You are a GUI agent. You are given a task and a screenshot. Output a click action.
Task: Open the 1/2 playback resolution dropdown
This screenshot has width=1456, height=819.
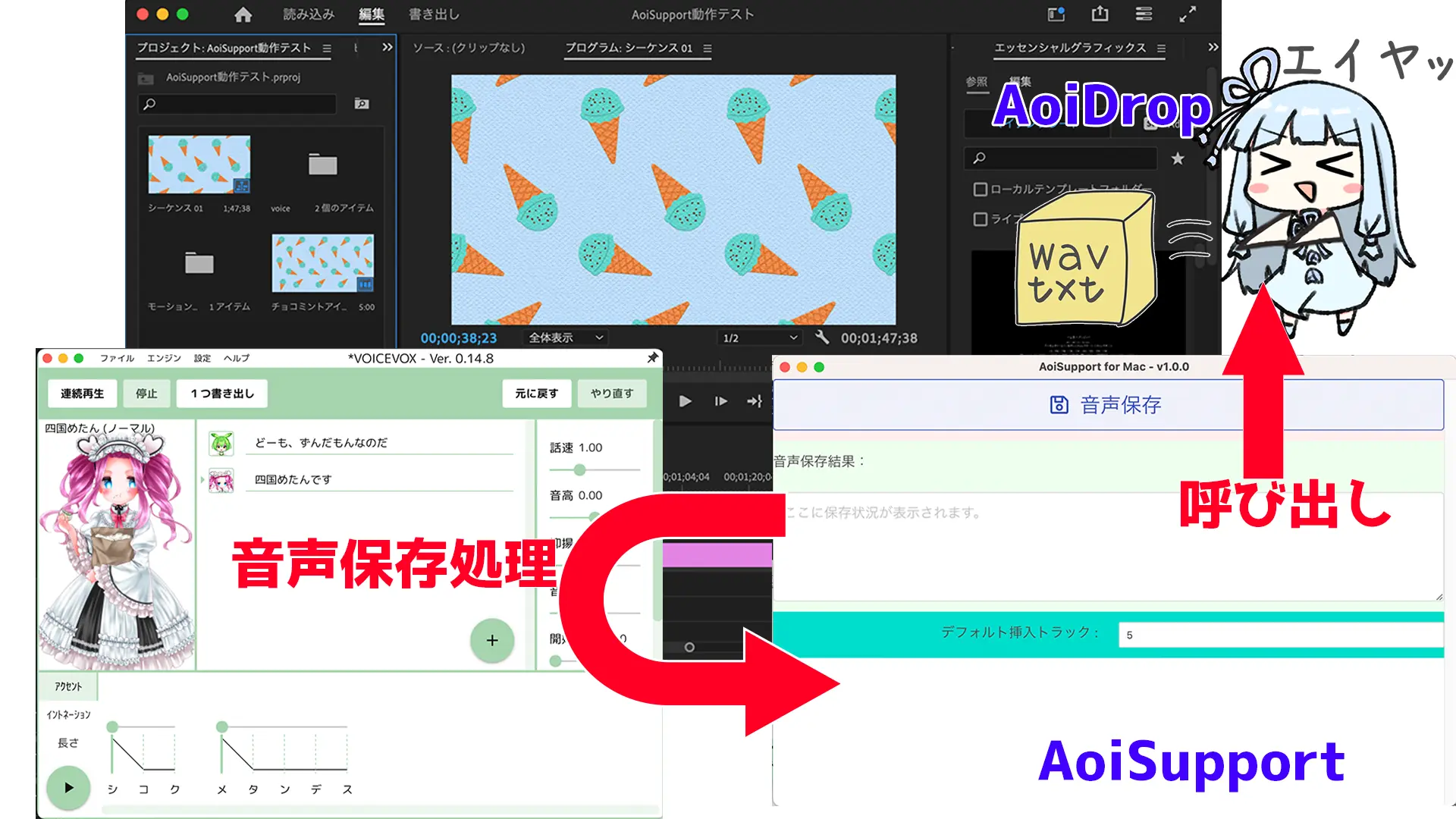[759, 337]
